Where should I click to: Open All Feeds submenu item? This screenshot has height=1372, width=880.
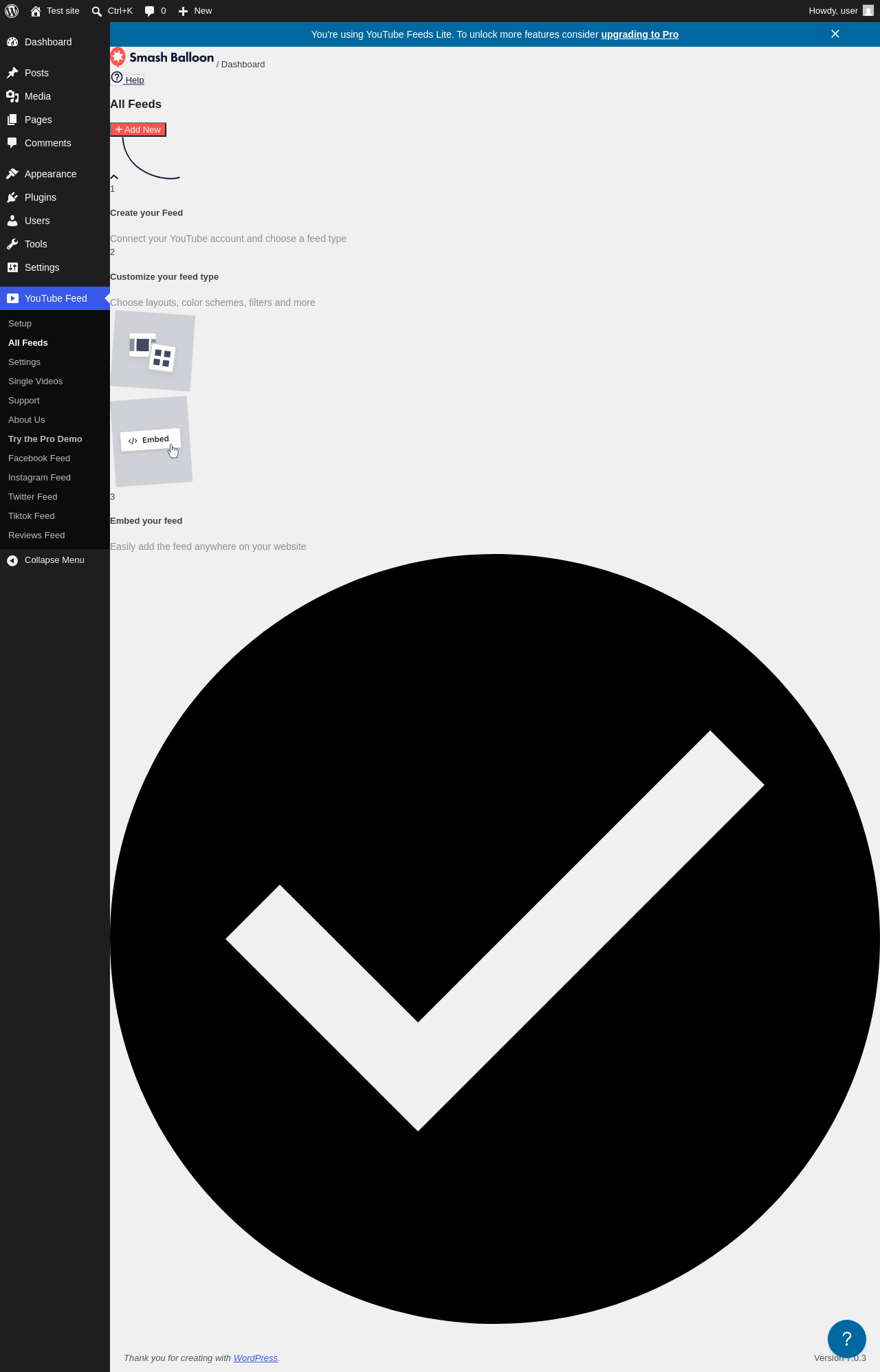click(55, 343)
